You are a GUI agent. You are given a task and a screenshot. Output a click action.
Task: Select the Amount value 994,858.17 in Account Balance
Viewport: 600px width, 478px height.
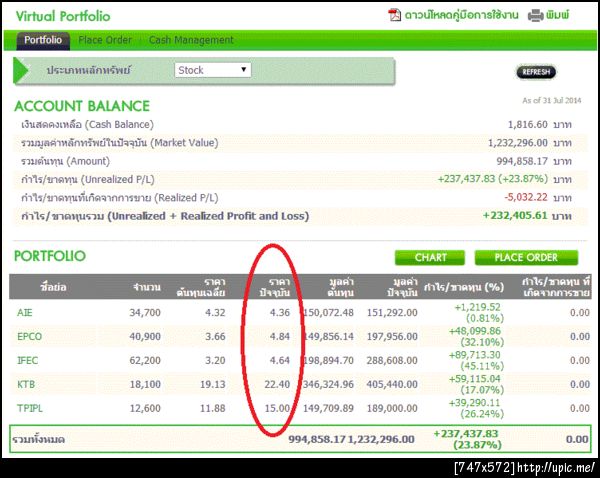click(x=522, y=161)
